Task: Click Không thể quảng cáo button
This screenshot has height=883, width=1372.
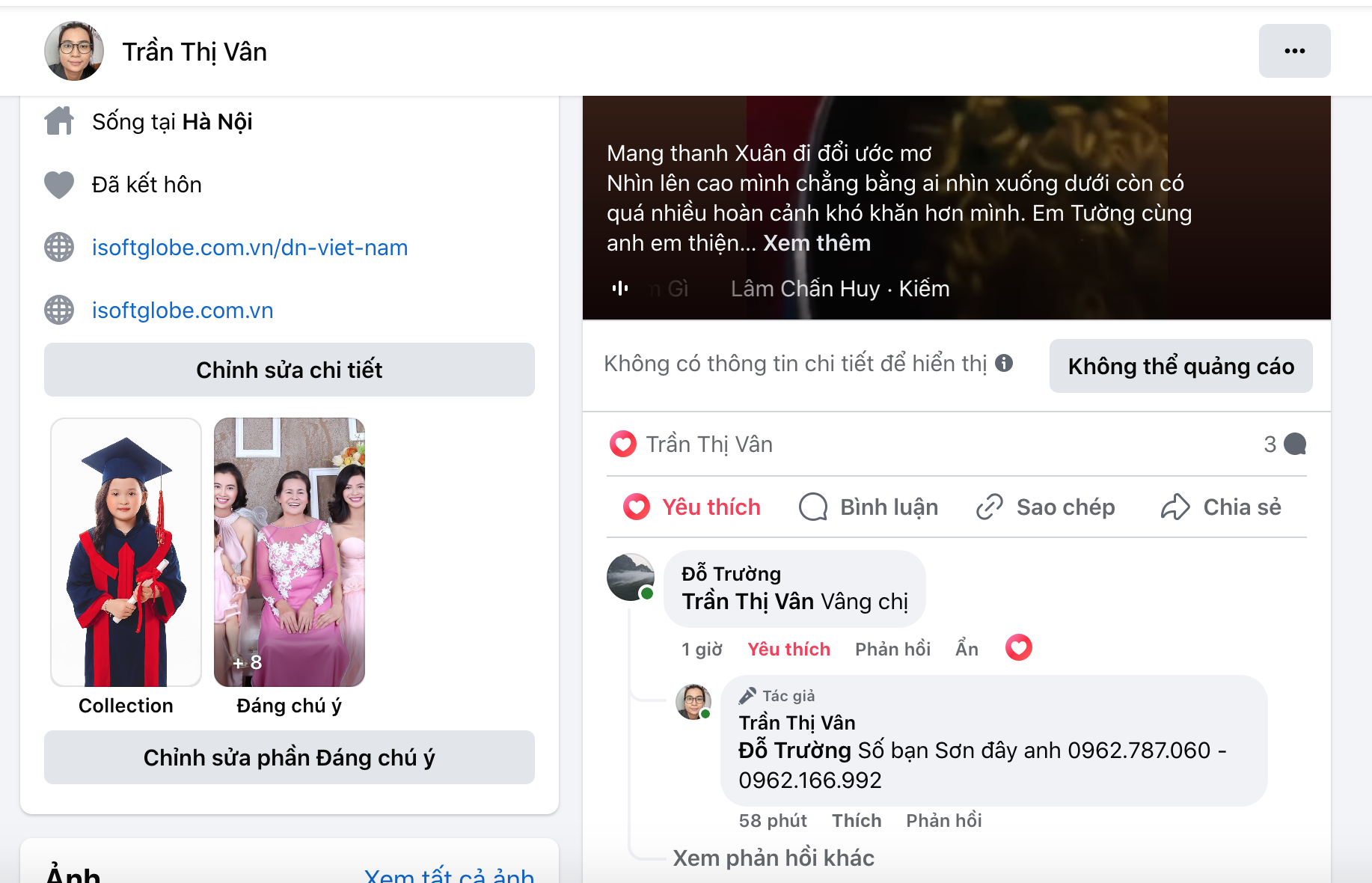Action: click(1181, 366)
